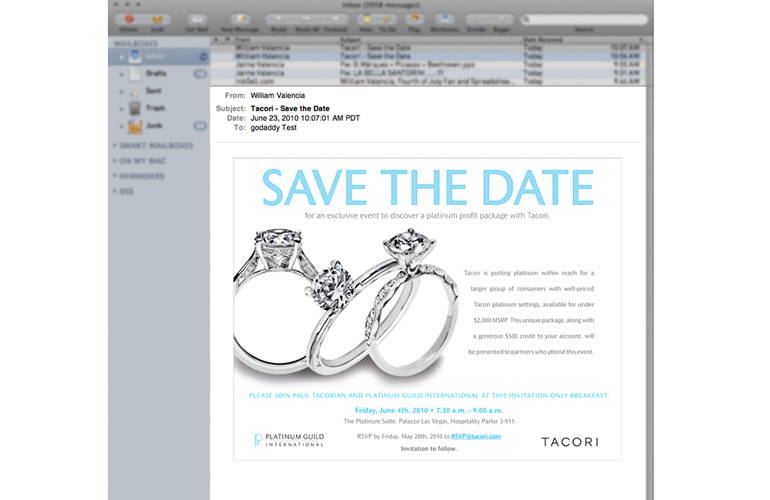Click the Reply toolbar arrow
Image resolution: width=770 pixels, height=500 pixels.
[x=279, y=19]
